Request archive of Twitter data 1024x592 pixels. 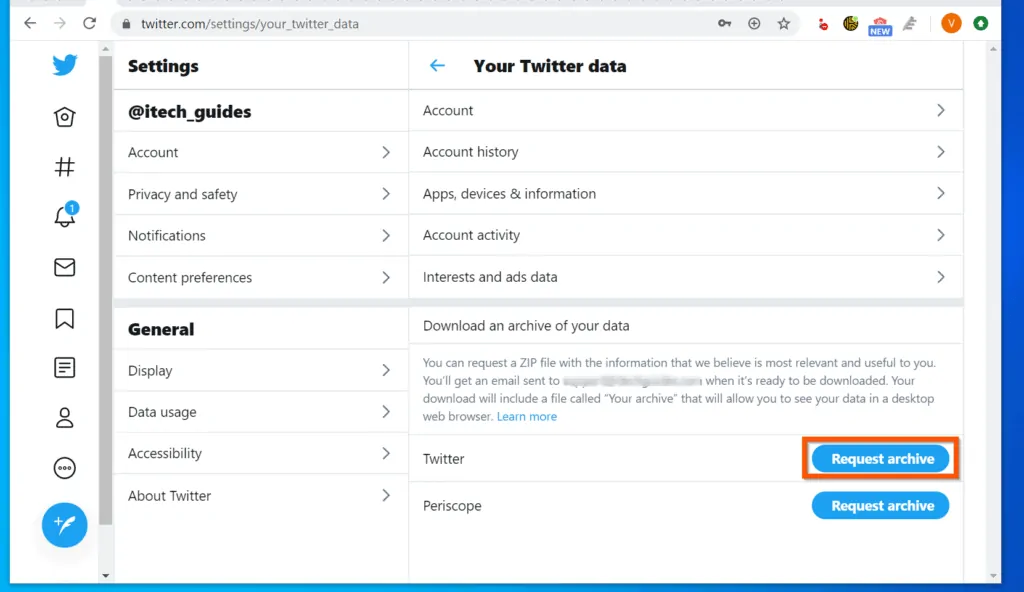point(880,458)
